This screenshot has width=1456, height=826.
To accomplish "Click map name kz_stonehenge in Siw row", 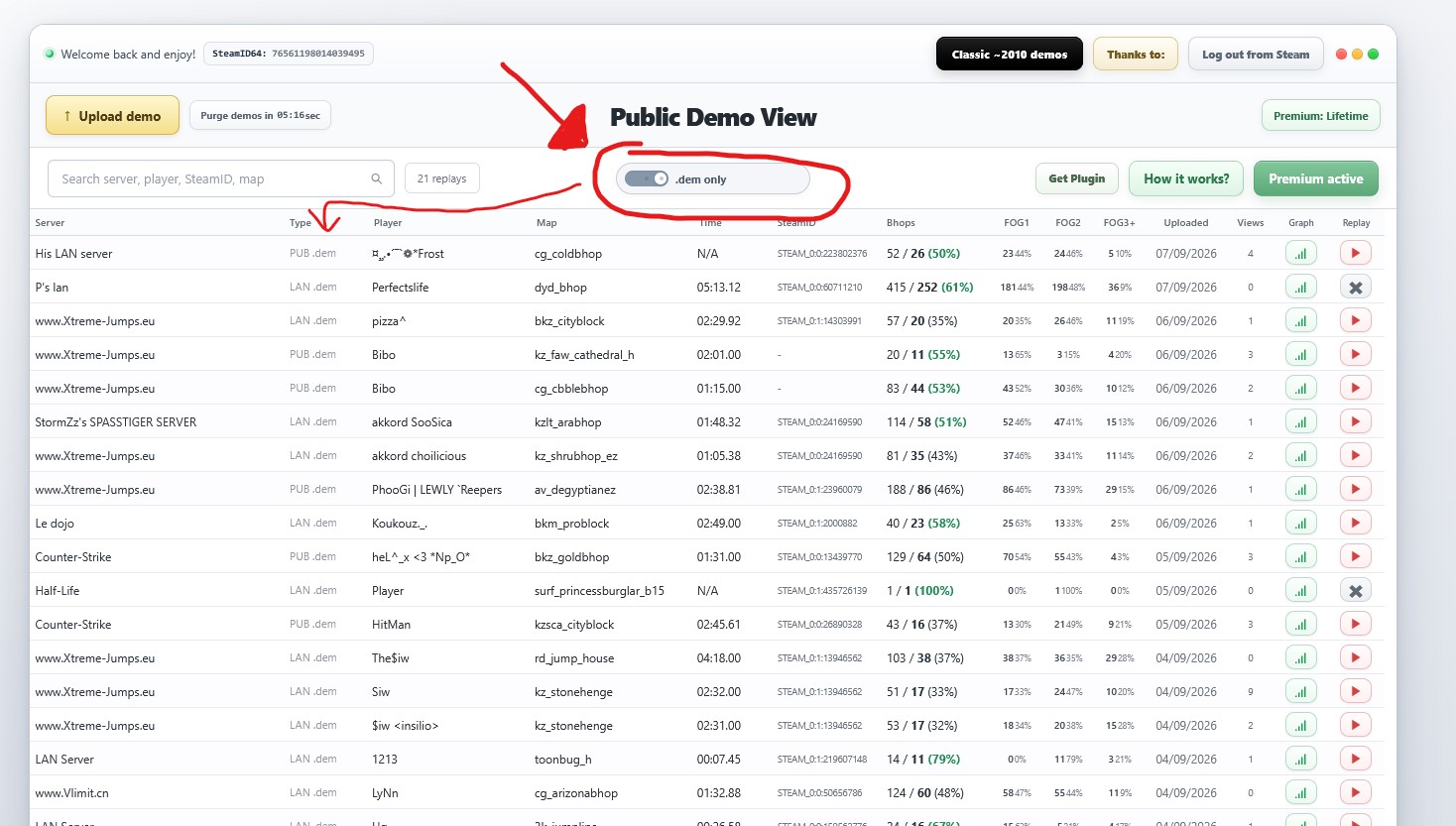I will (573, 692).
